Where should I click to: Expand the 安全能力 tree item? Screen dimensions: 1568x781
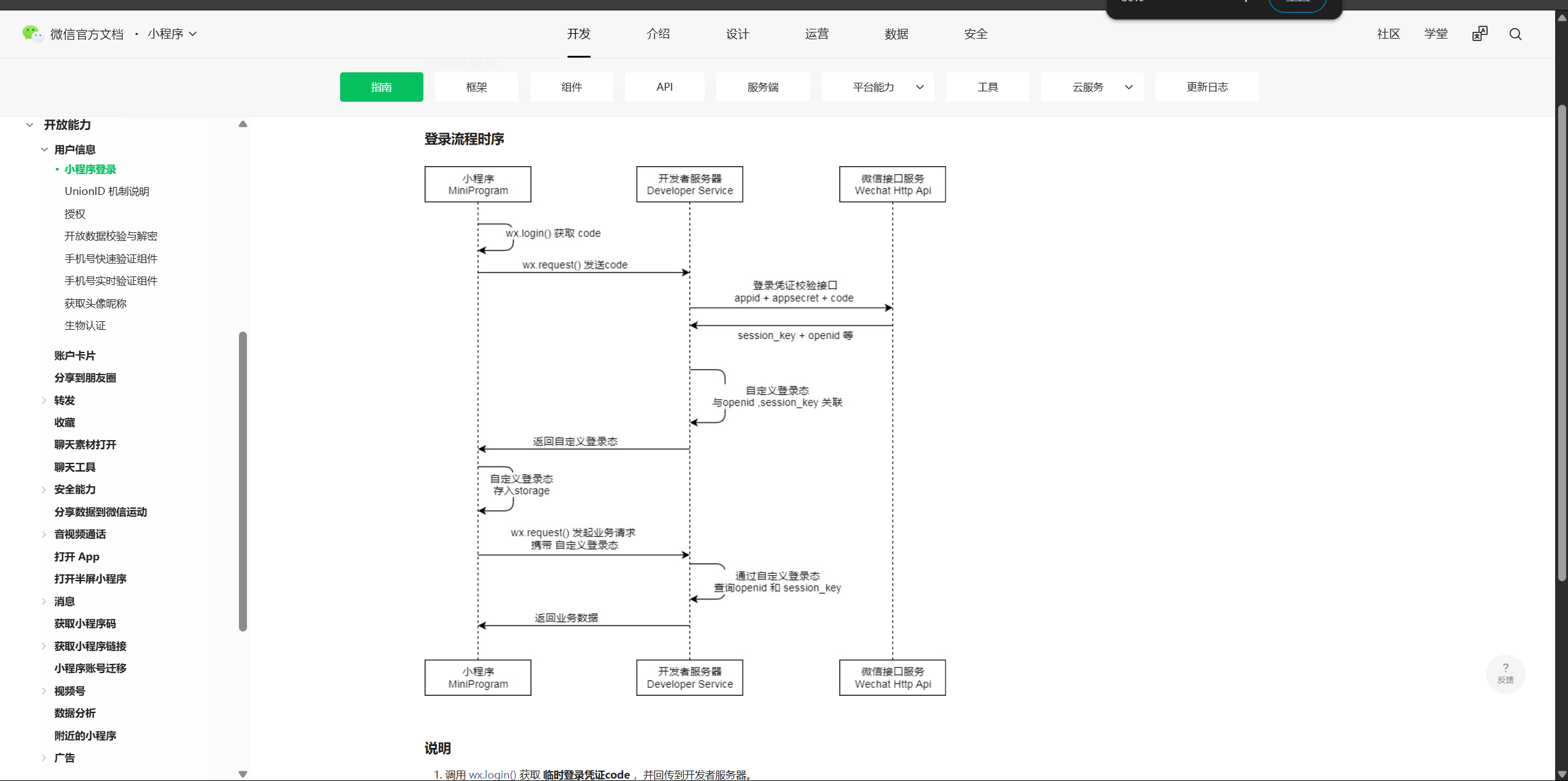tap(44, 489)
